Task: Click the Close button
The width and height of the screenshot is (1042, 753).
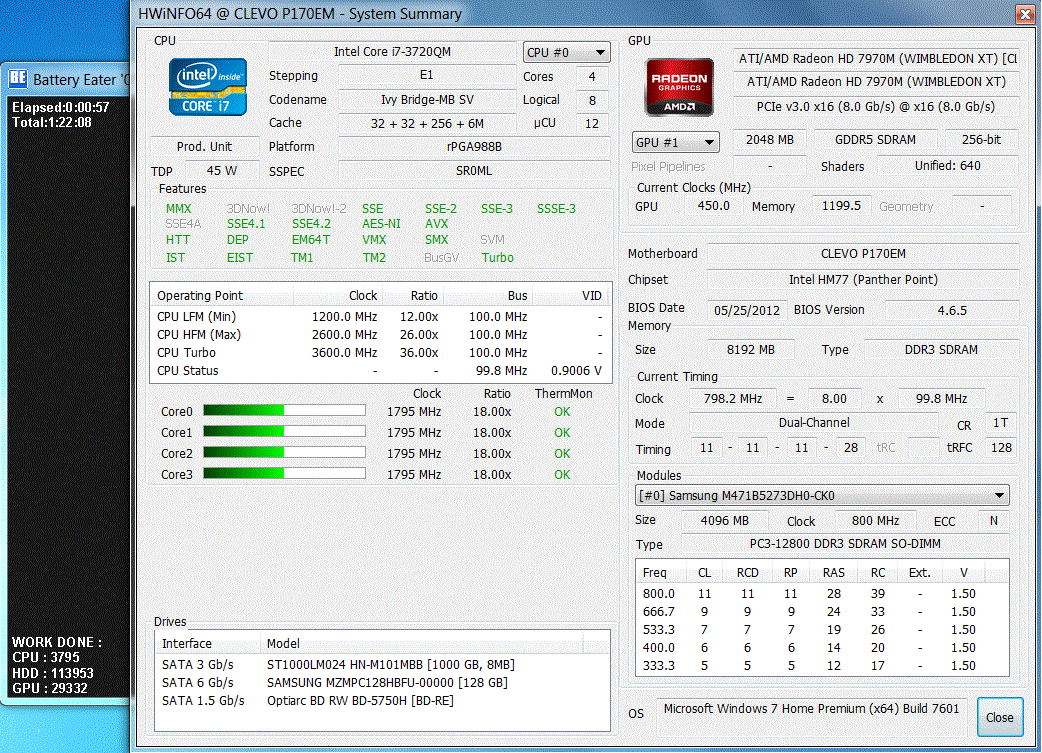Action: click(999, 717)
